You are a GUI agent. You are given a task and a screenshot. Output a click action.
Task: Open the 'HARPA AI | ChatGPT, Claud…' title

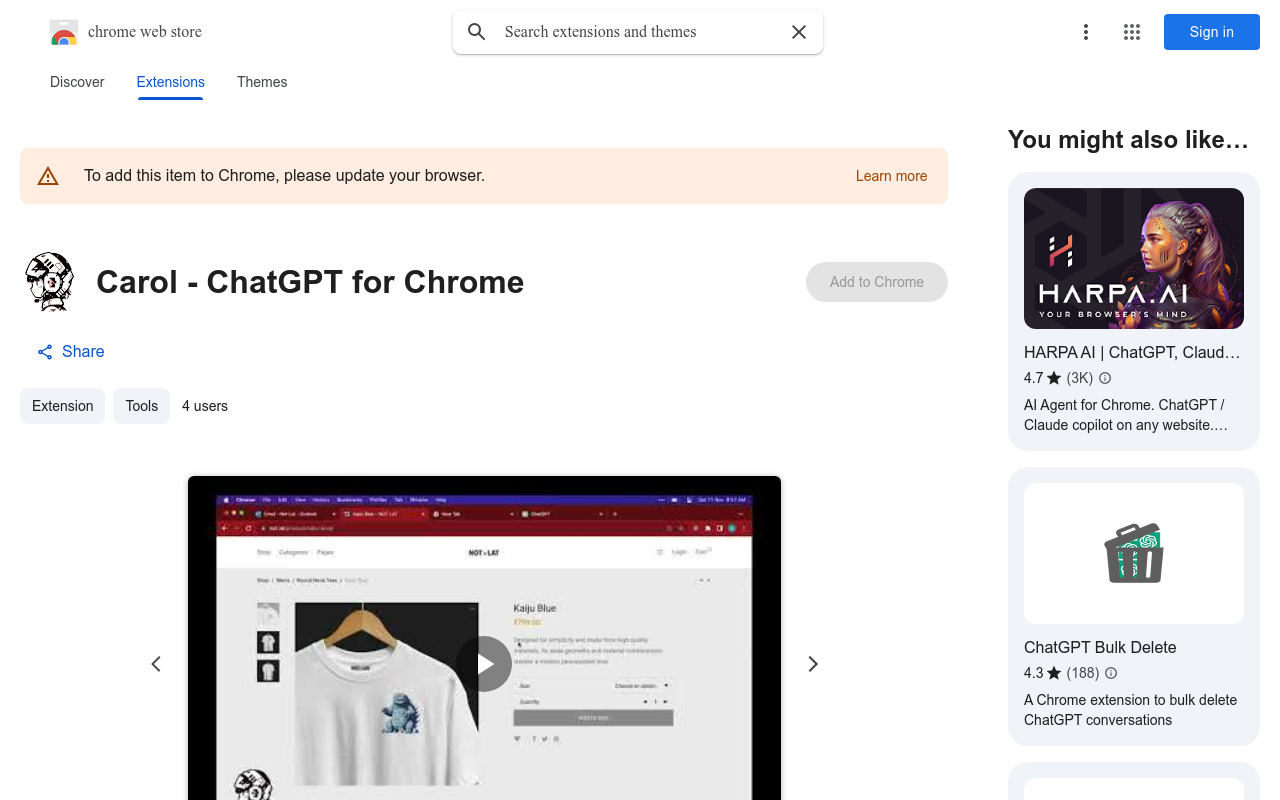click(1132, 352)
